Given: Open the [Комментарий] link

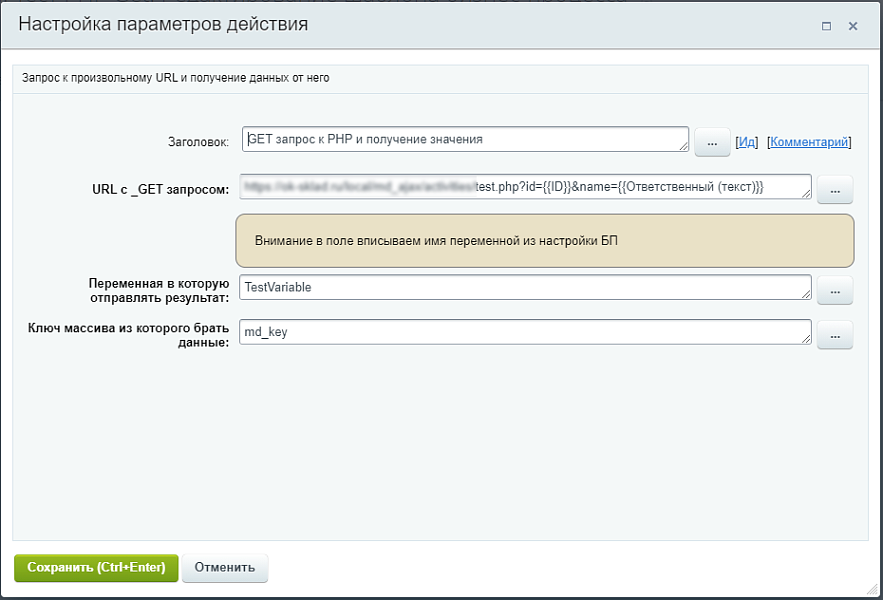Looking at the screenshot, I should coord(807,141).
